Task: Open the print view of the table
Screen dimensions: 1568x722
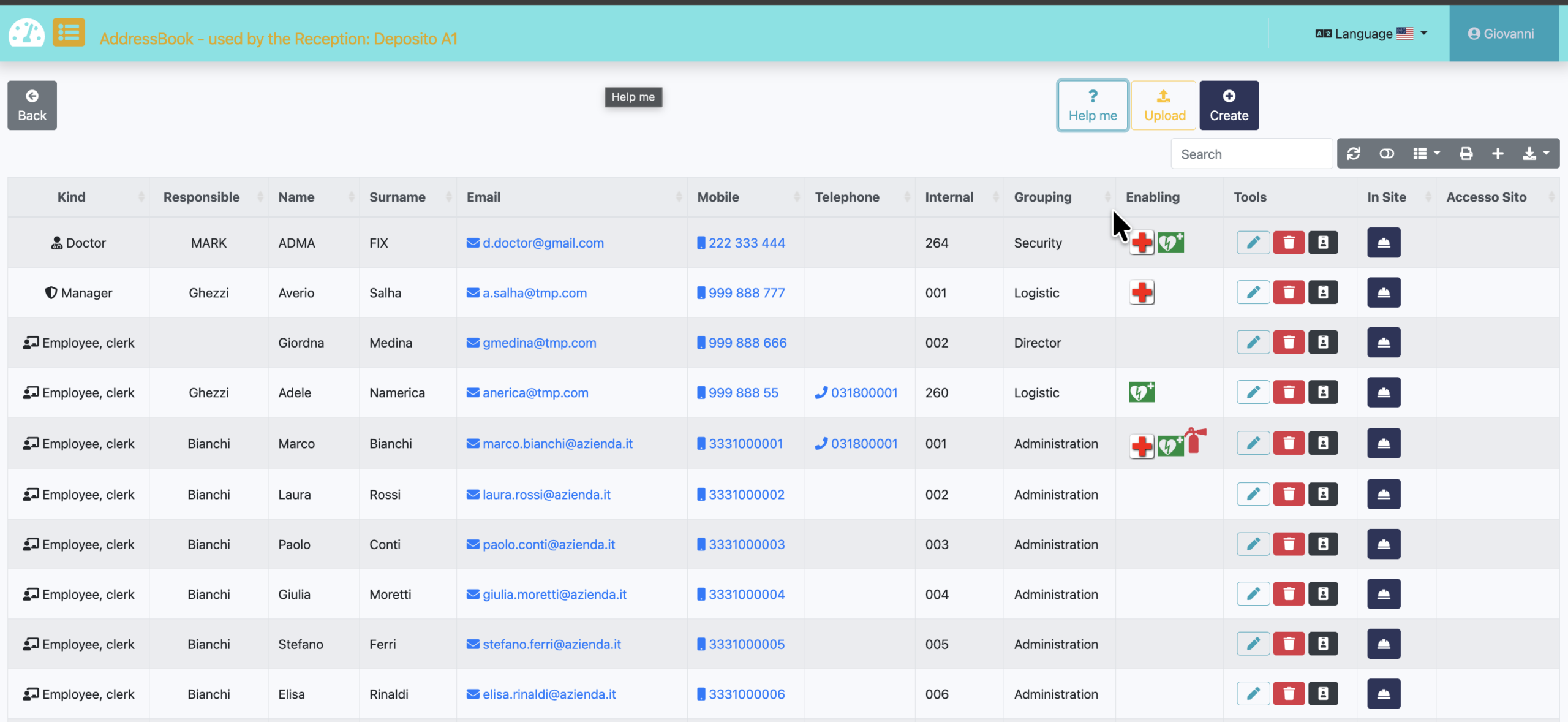Action: click(1466, 153)
